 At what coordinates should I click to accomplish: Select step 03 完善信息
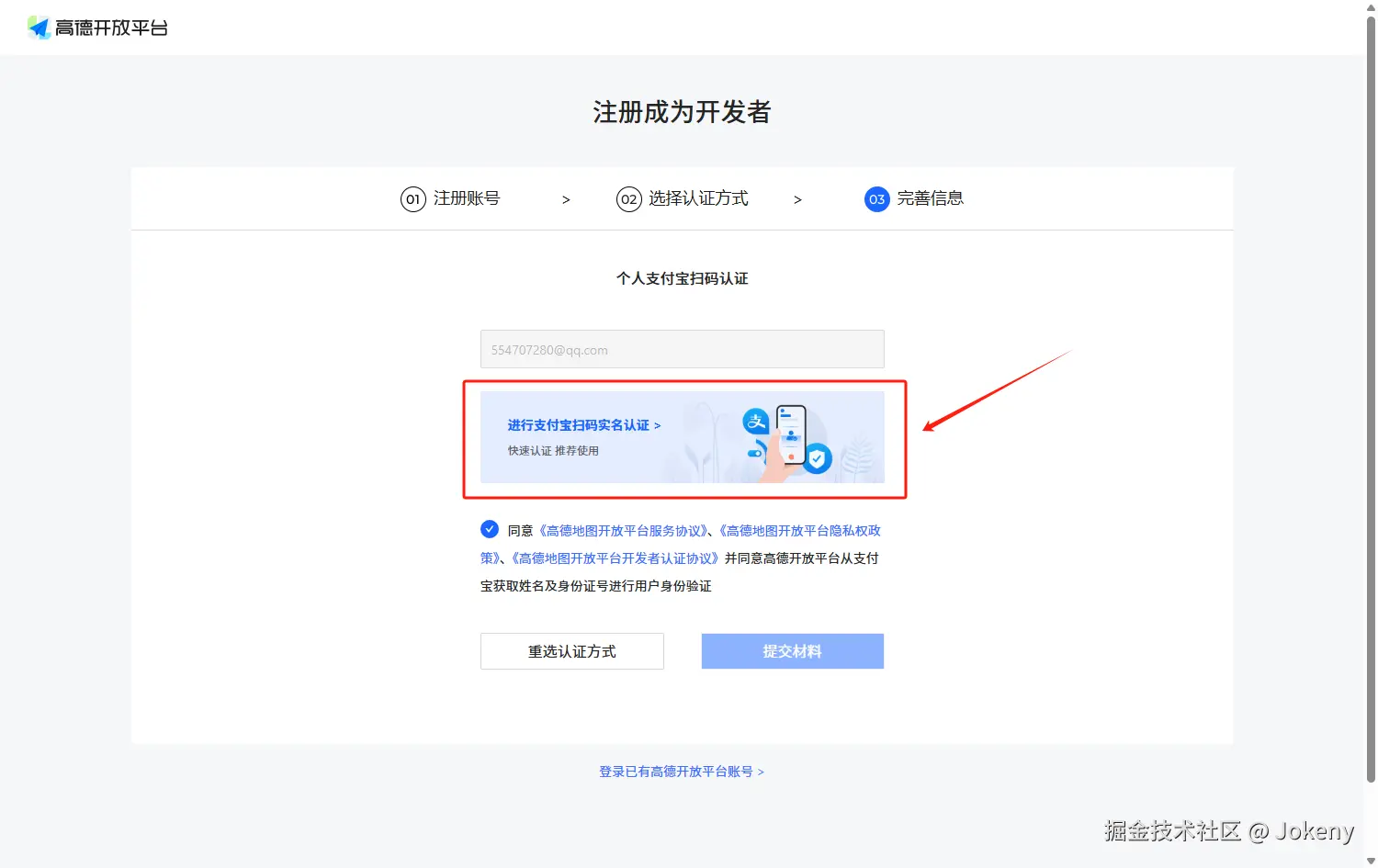(914, 198)
